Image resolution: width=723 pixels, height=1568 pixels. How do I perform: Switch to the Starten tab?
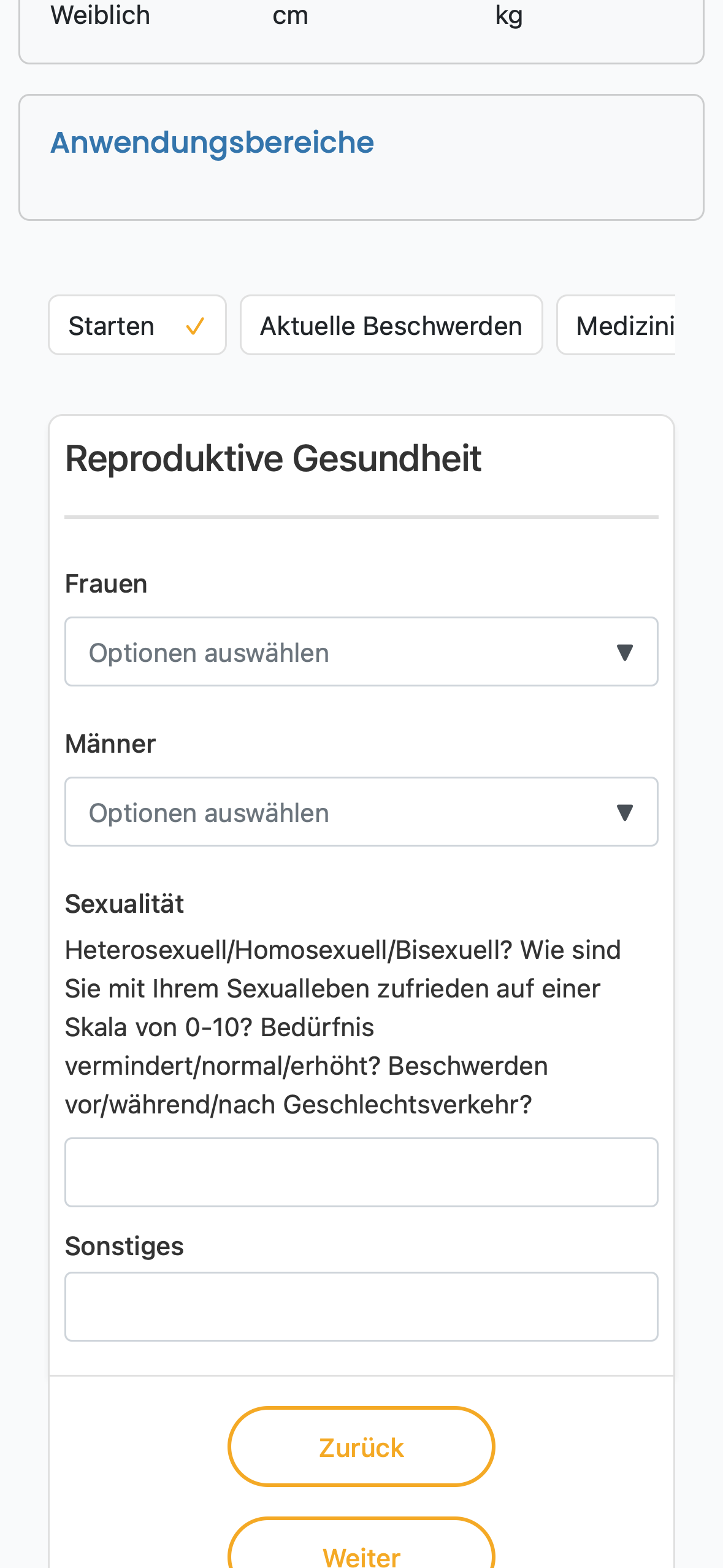point(137,325)
